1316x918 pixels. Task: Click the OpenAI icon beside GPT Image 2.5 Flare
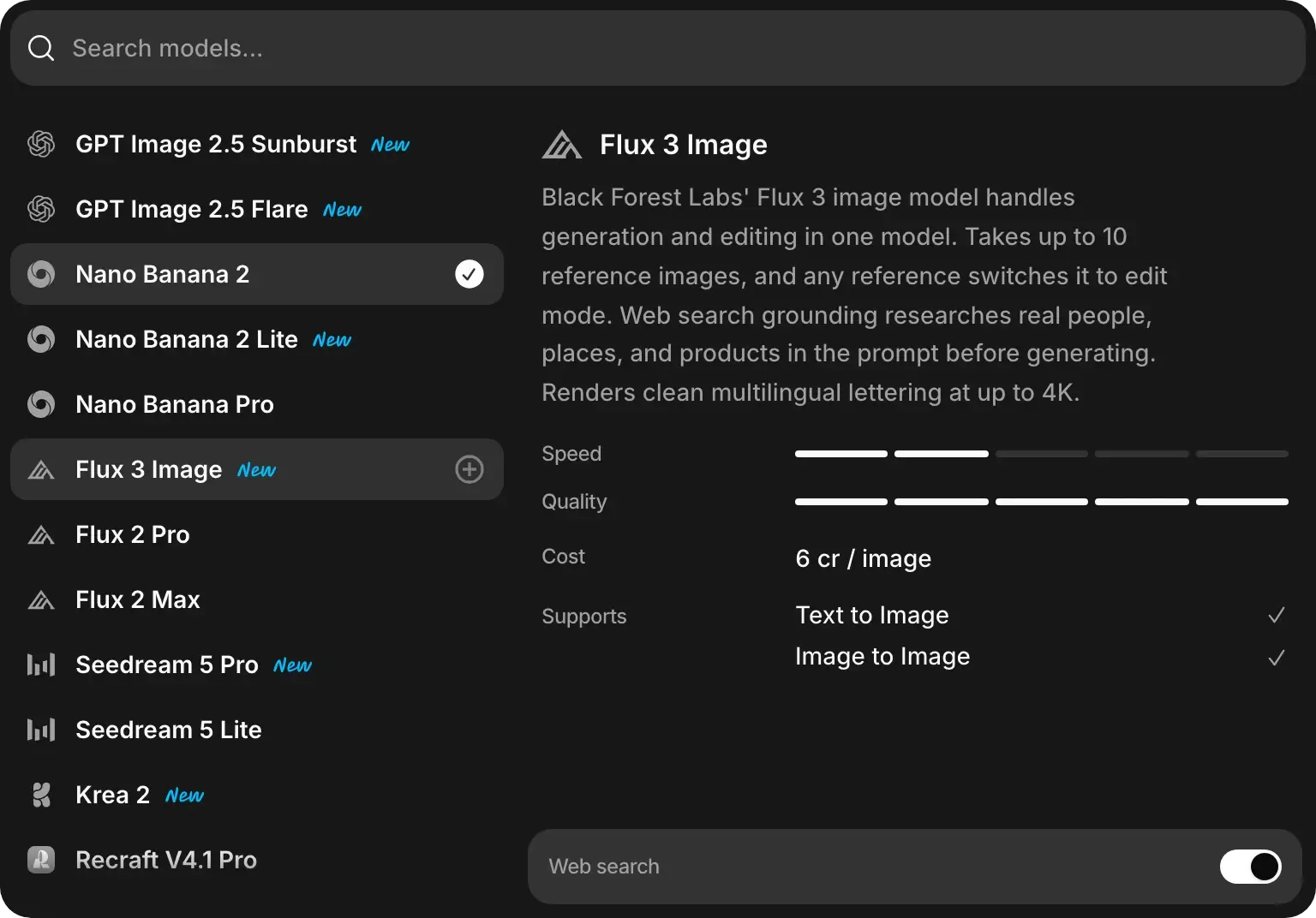(x=41, y=209)
